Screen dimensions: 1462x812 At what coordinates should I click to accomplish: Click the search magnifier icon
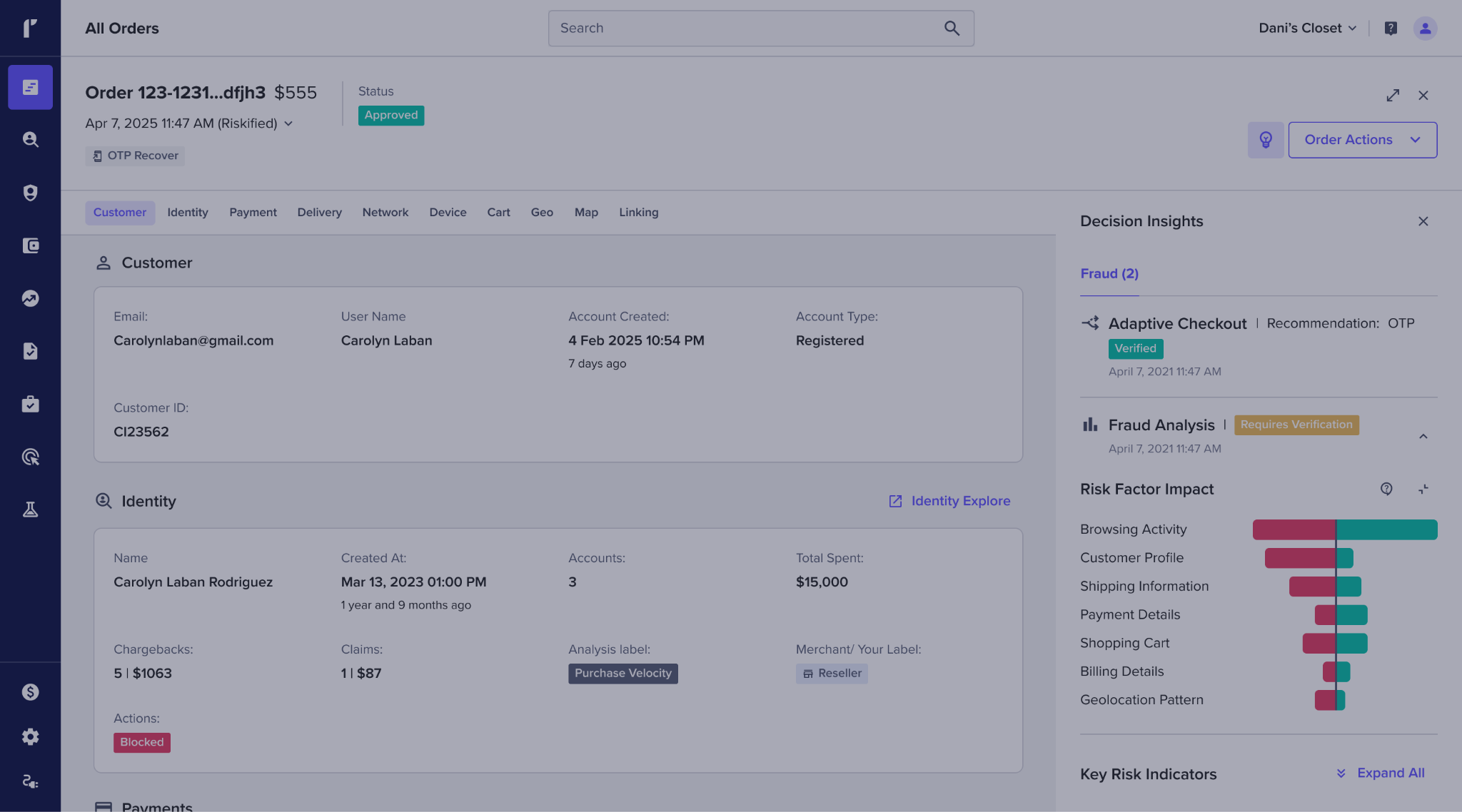click(952, 28)
